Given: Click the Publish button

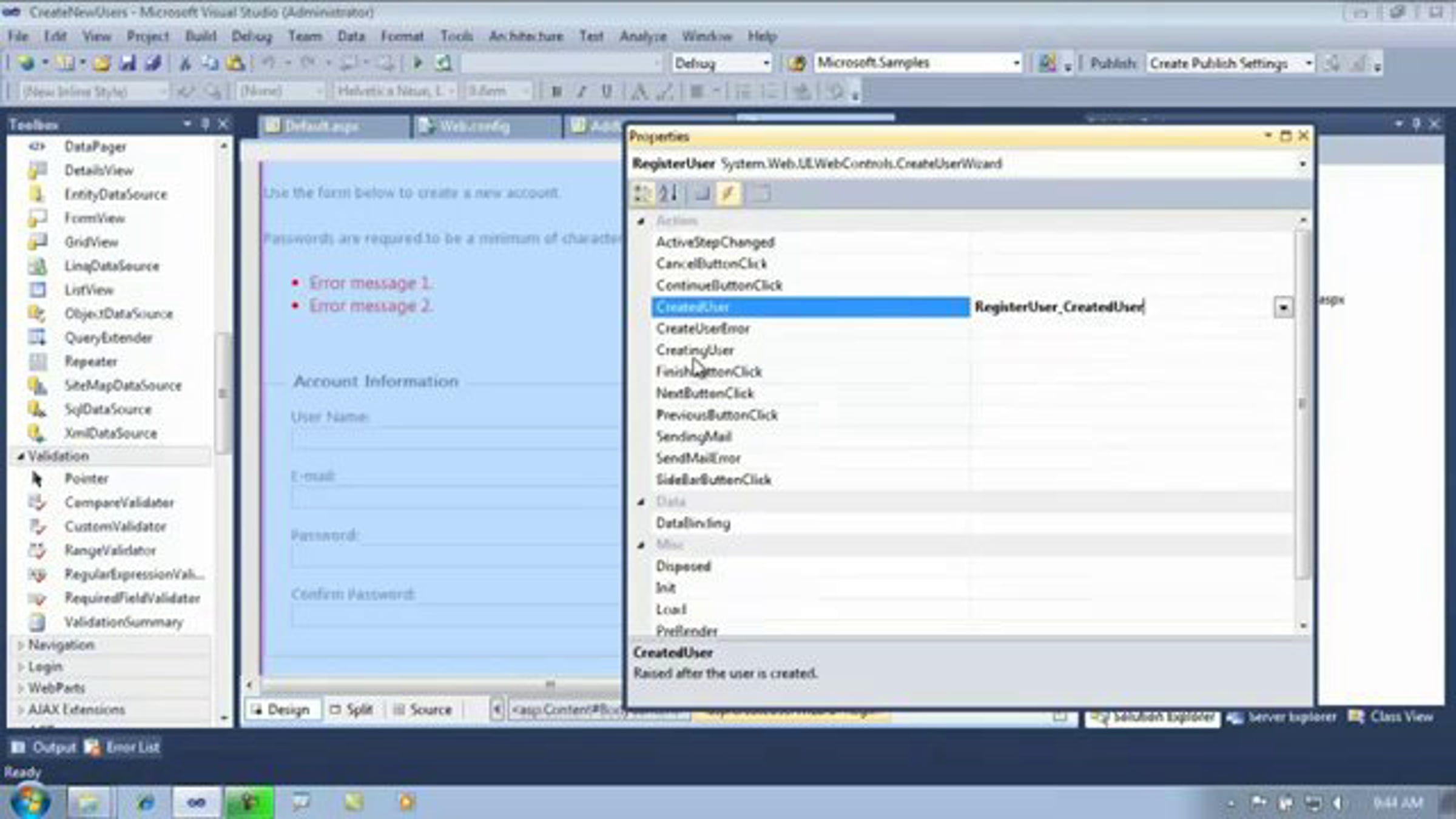Looking at the screenshot, I should [x=1112, y=63].
